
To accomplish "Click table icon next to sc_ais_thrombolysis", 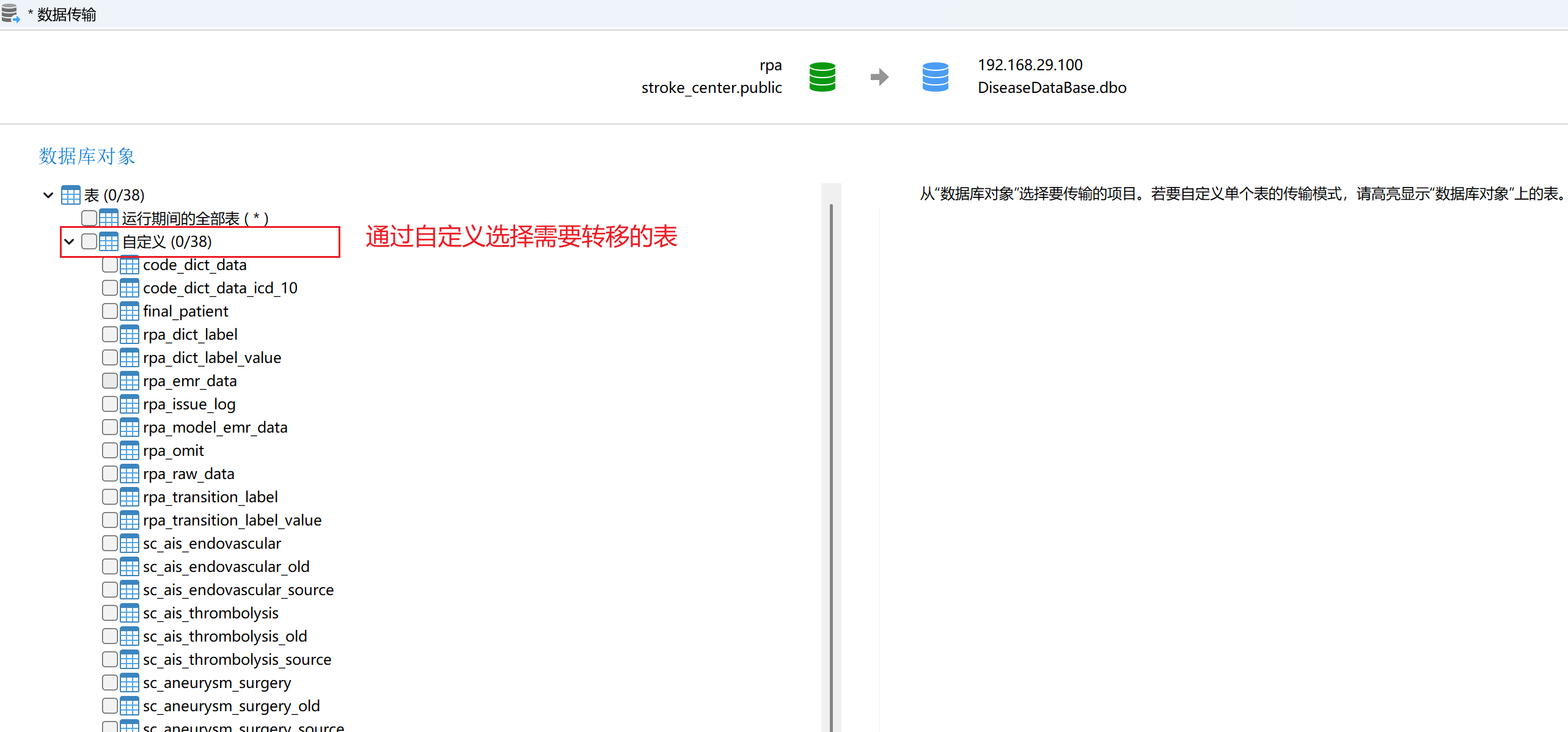I will (x=130, y=613).
